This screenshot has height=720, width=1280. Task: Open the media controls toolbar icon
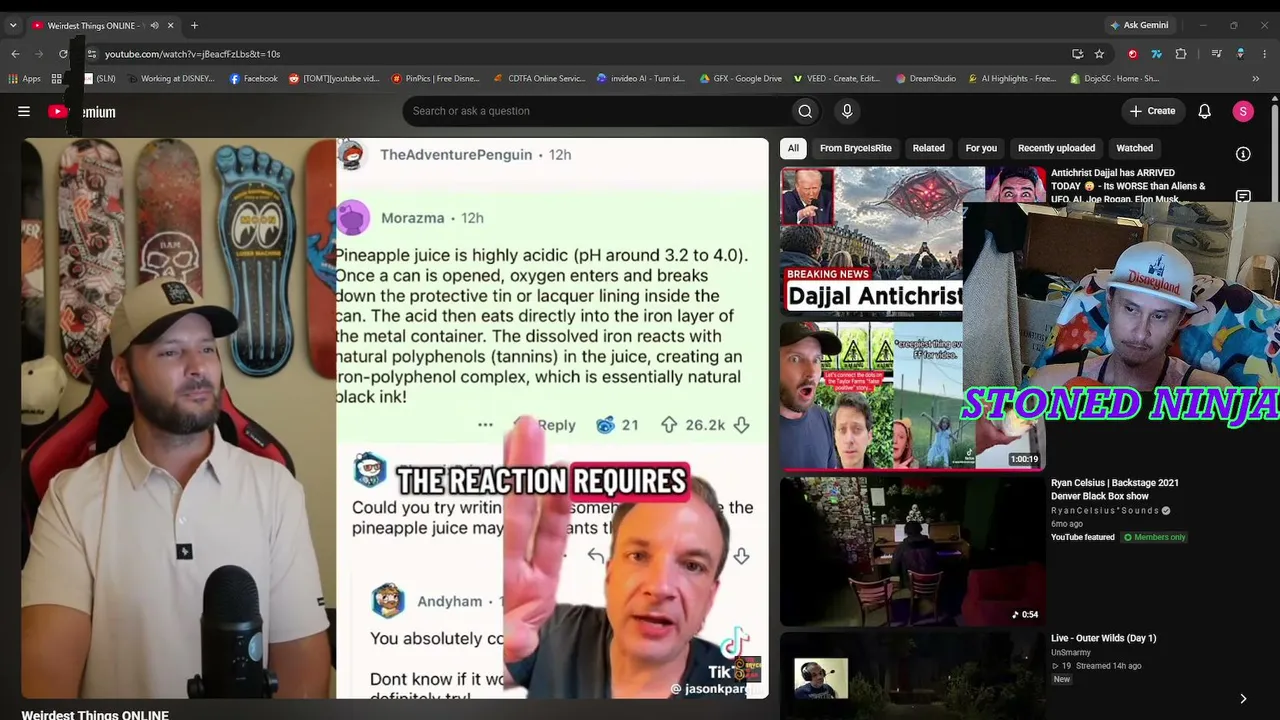point(1216,54)
